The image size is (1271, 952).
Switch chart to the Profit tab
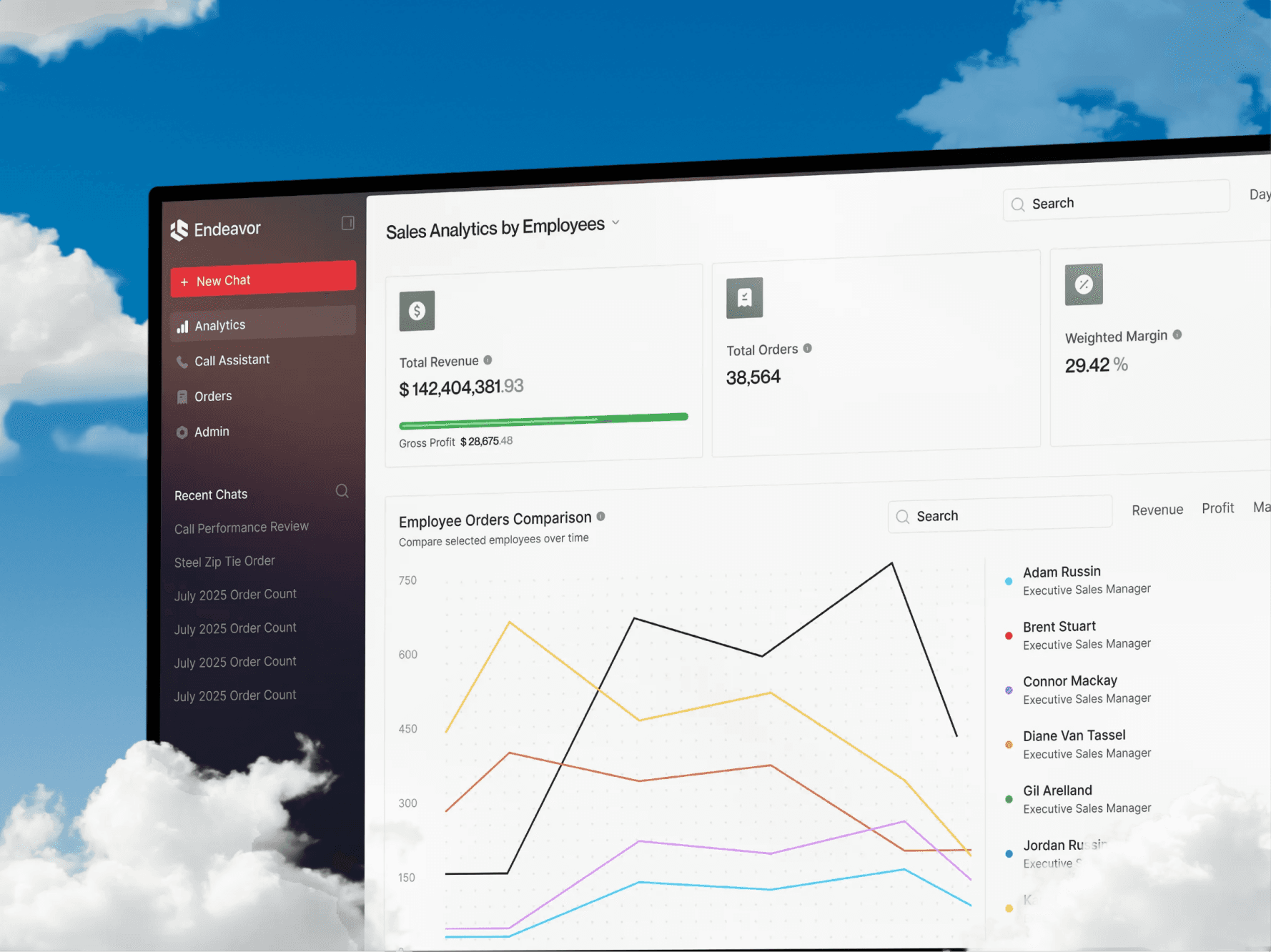1217,508
